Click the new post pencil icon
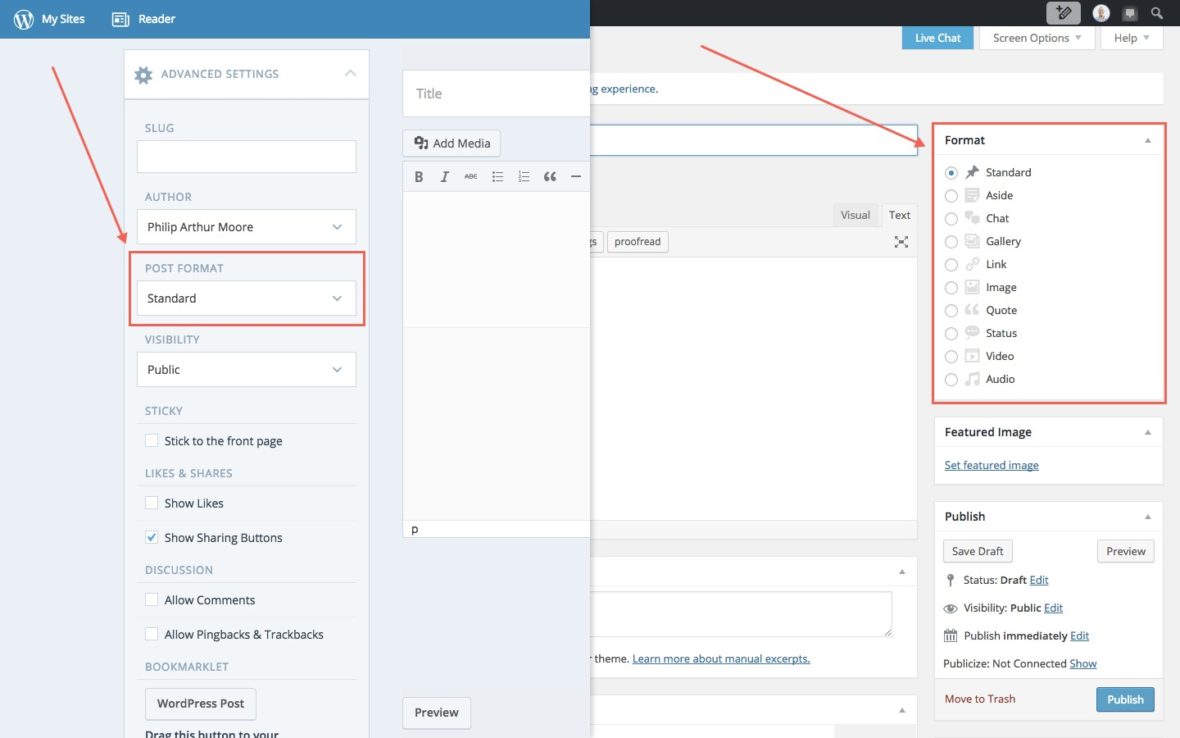This screenshot has width=1180, height=738. pos(1064,13)
